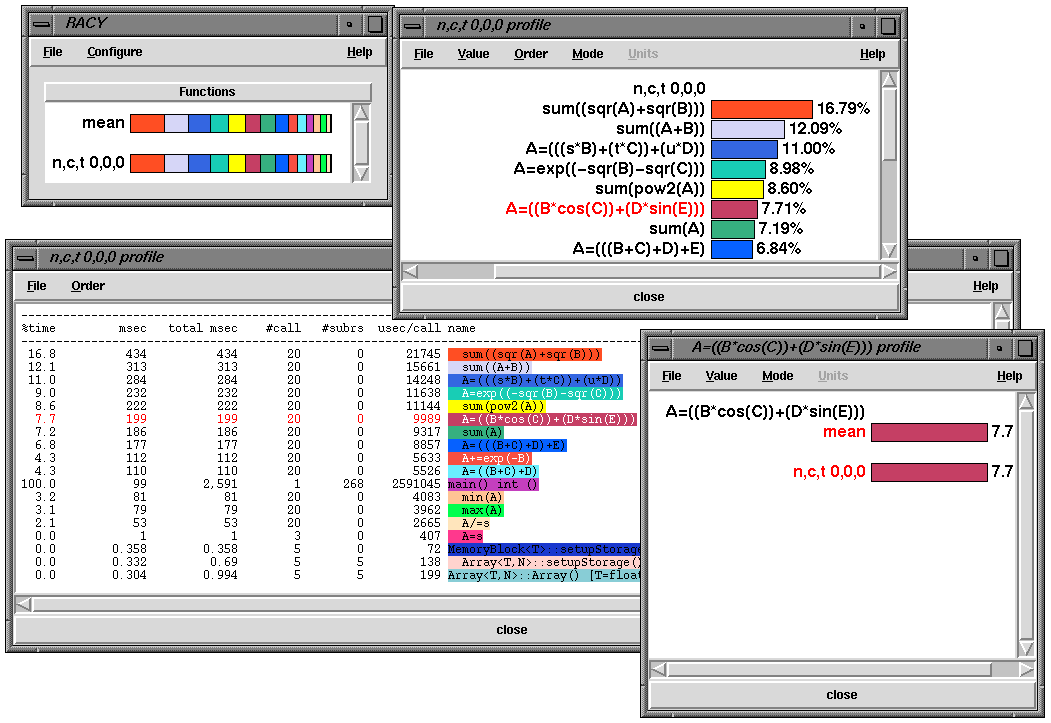Image resolution: width=1051 pixels, height=723 pixels.
Task: Open the Configure menu in RACY window
Action: click(114, 52)
